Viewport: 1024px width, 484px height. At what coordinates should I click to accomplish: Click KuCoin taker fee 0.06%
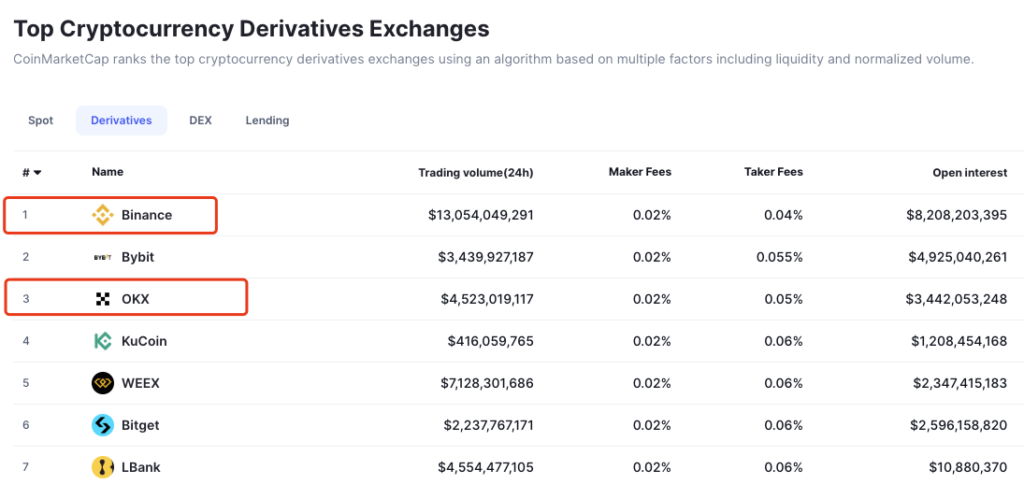784,341
